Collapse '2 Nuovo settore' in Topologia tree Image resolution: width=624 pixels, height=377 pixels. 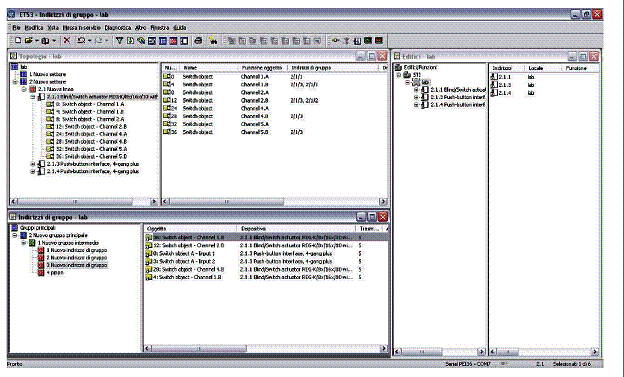coord(15,82)
